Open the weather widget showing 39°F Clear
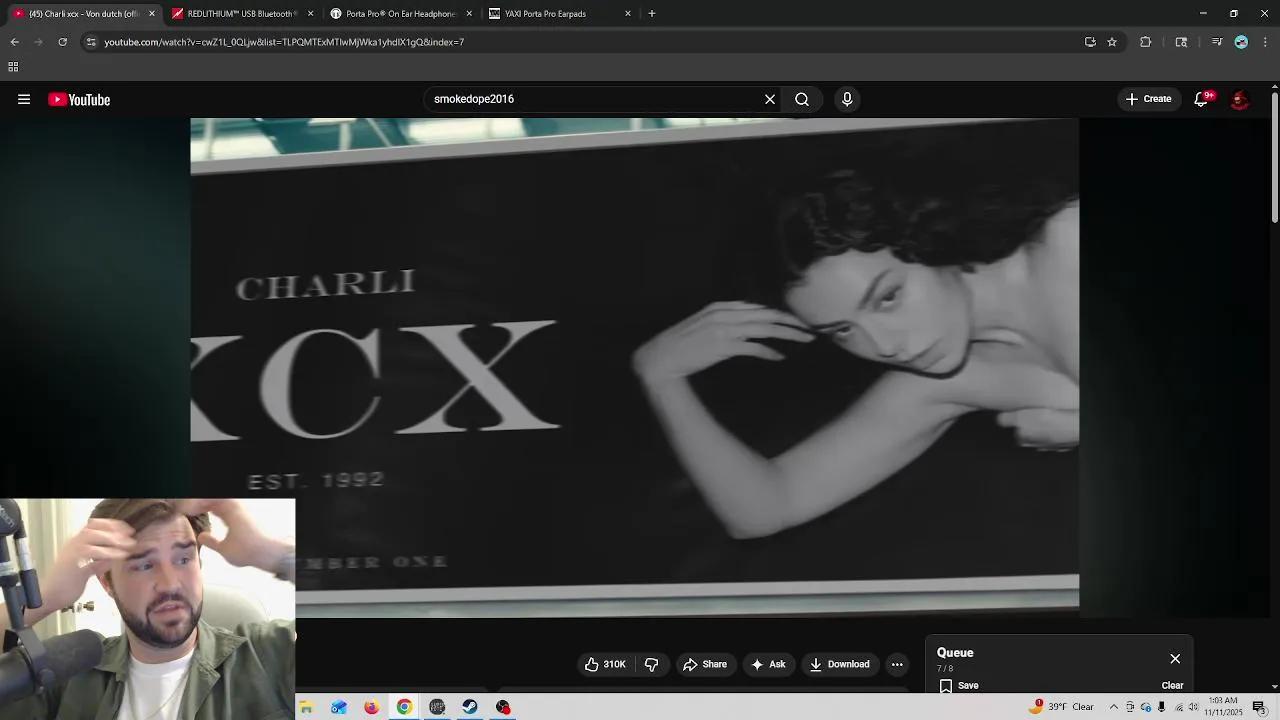1280x720 pixels. (1062, 707)
